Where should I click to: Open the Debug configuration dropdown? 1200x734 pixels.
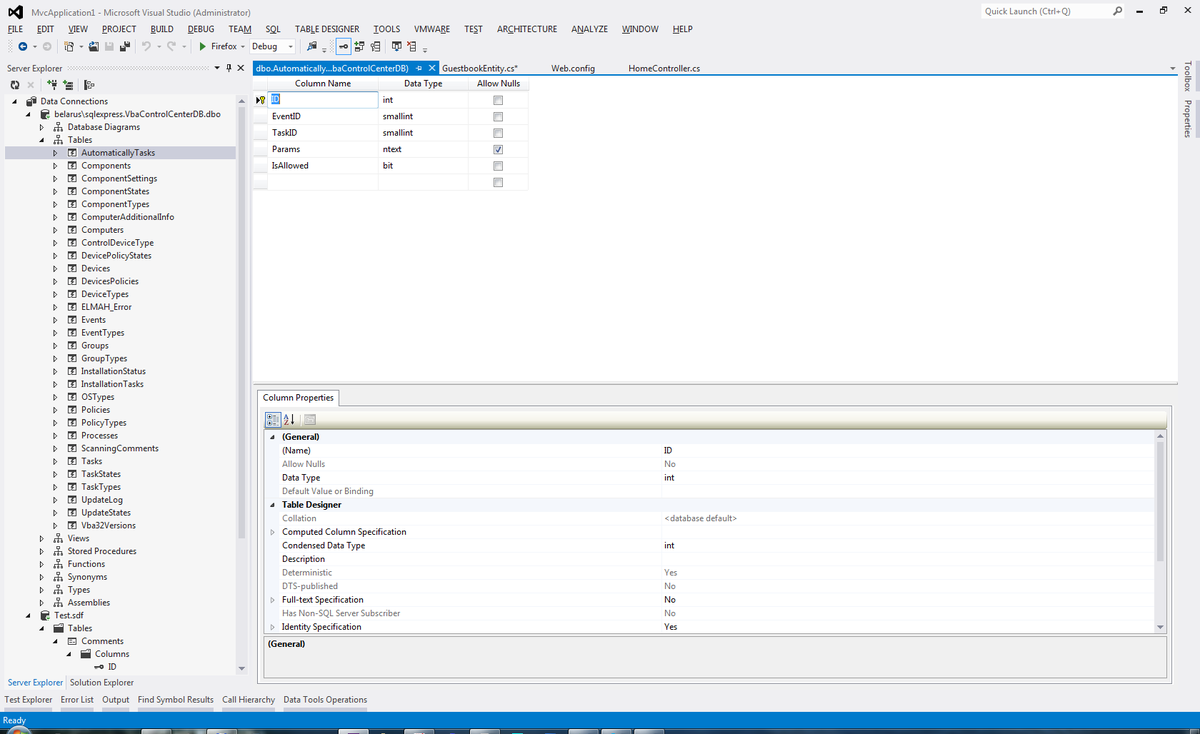pos(291,47)
